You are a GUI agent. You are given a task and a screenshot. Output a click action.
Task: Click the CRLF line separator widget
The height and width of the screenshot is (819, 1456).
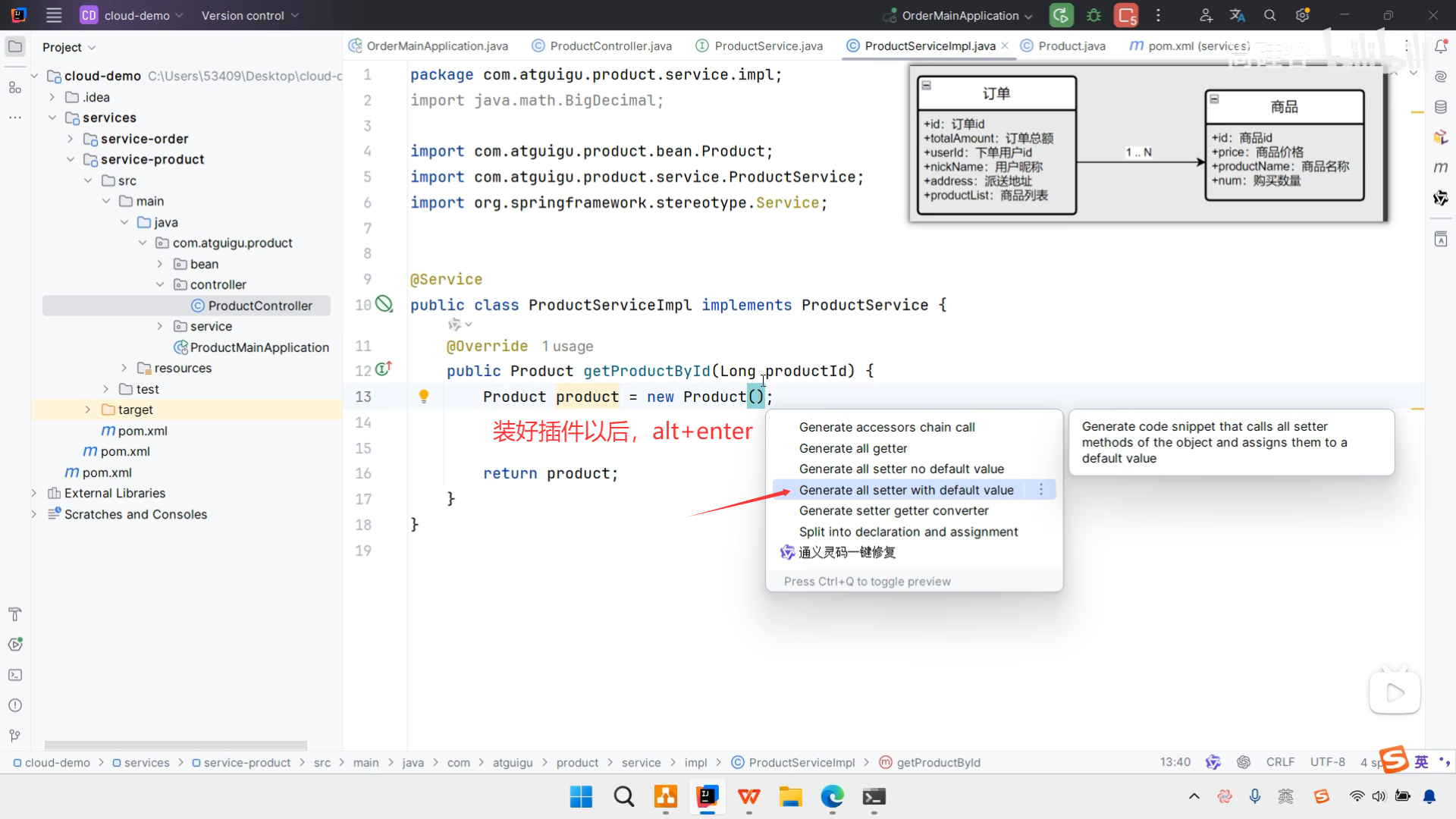click(1280, 762)
